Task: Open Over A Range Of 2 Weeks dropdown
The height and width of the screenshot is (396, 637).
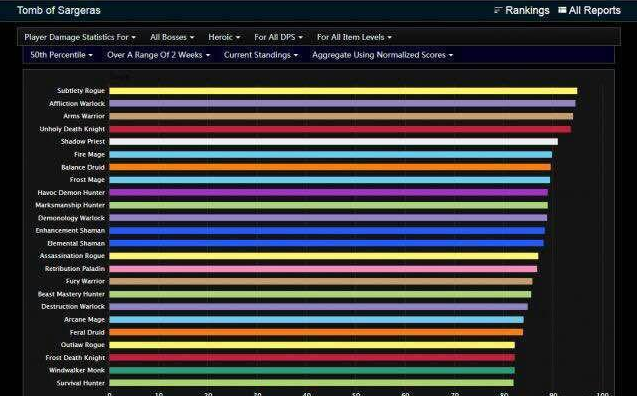Action: (158, 55)
